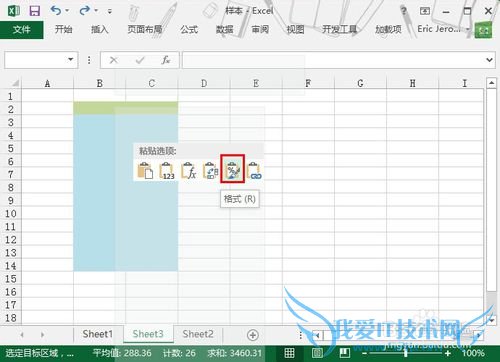Click the Excel application logo icon

14,11
